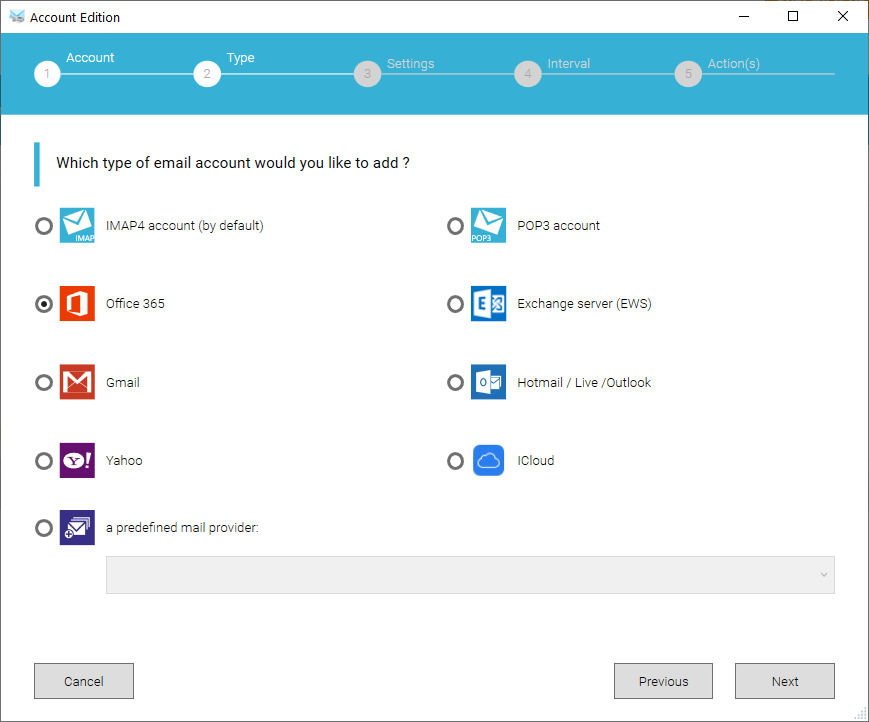869x722 pixels.
Task: Click the predefined mail provider icon
Action: pyautogui.click(x=77, y=528)
